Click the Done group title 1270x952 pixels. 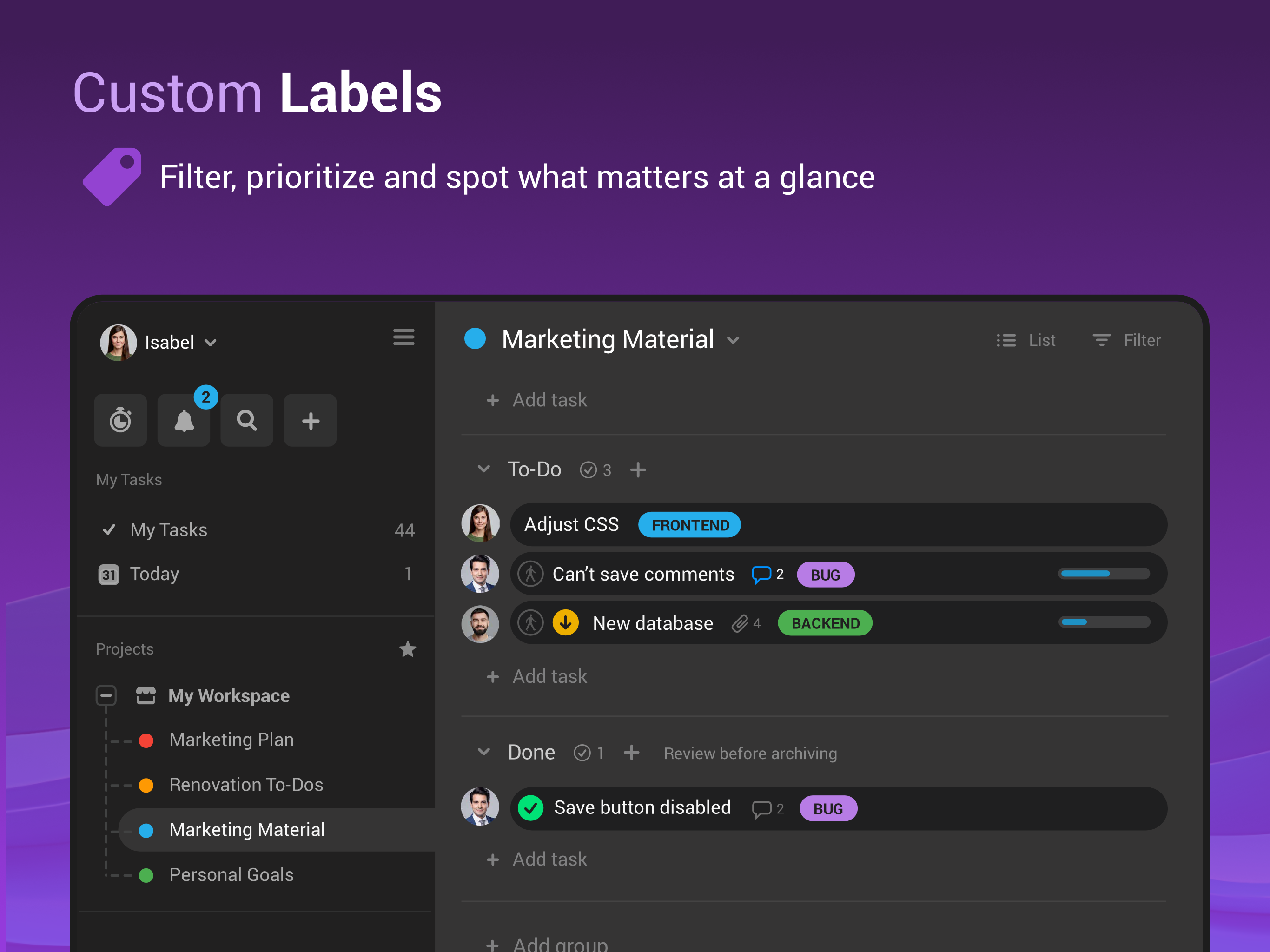click(x=531, y=753)
